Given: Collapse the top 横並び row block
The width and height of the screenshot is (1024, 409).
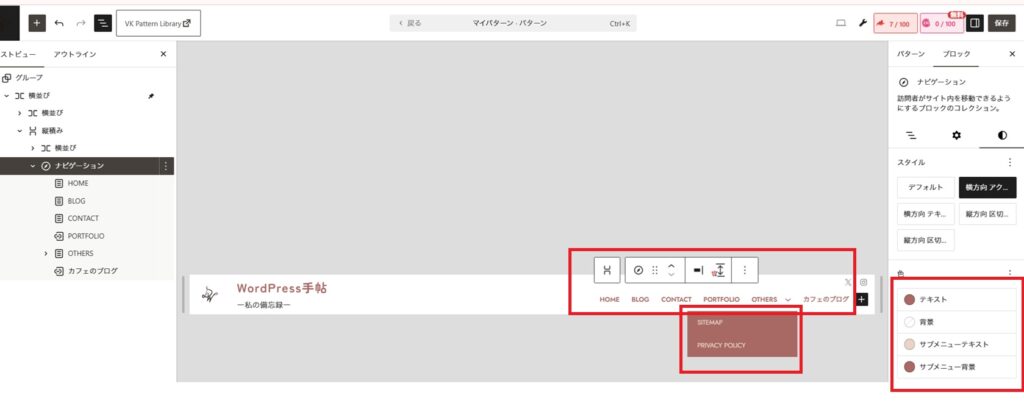Looking at the screenshot, I should pyautogui.click(x=7, y=95).
